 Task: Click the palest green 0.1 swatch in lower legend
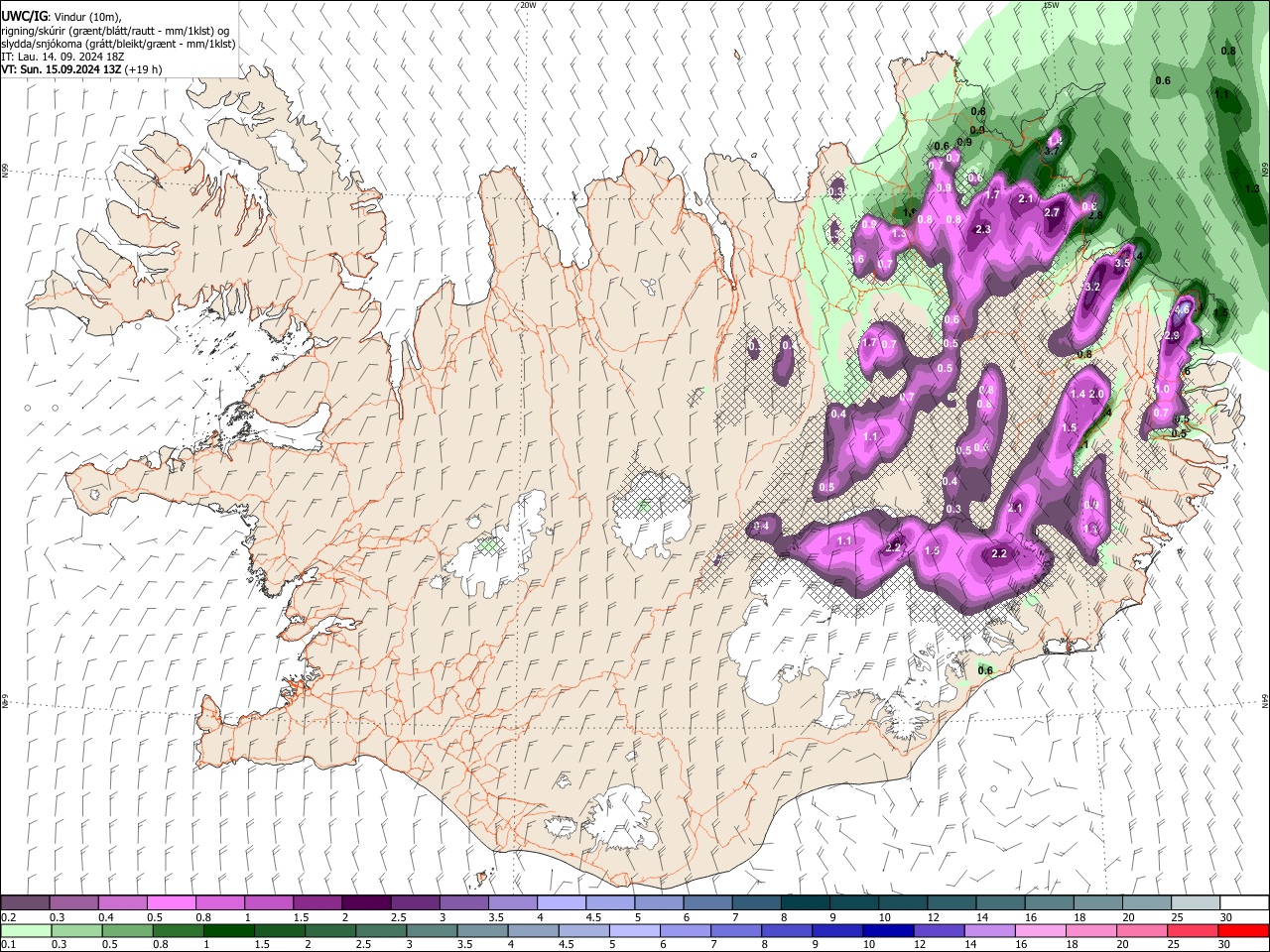pos(25,931)
